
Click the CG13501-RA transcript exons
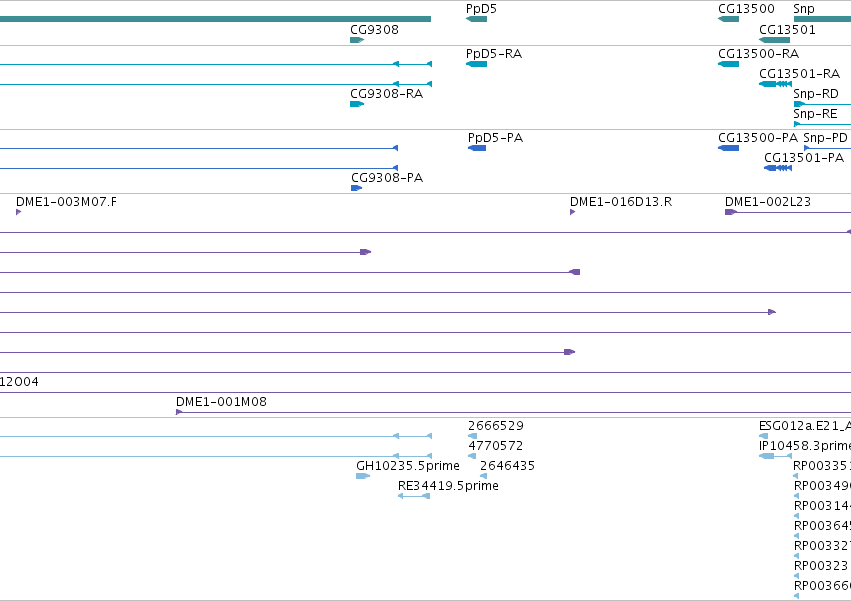pyautogui.click(x=776, y=84)
